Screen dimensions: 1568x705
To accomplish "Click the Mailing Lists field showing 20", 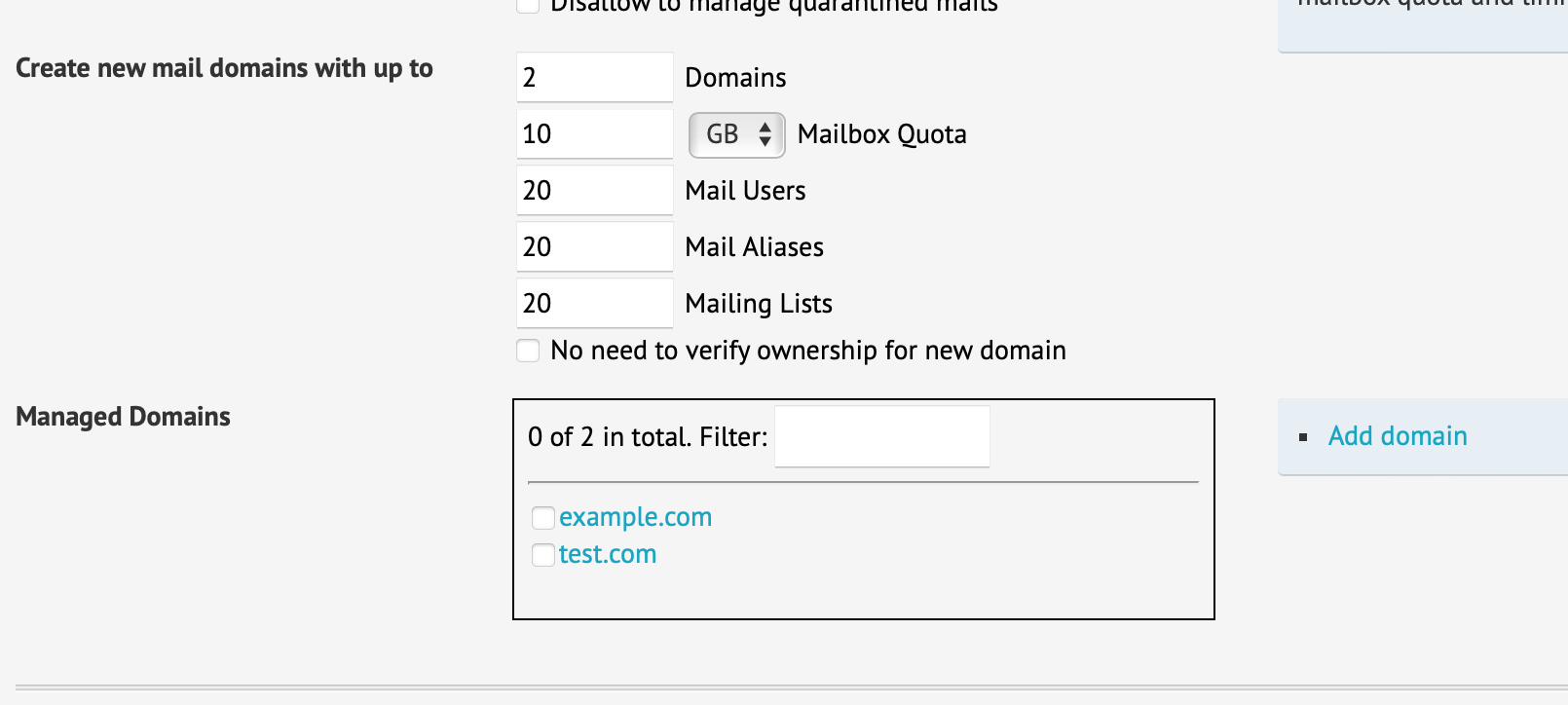I will coord(594,303).
